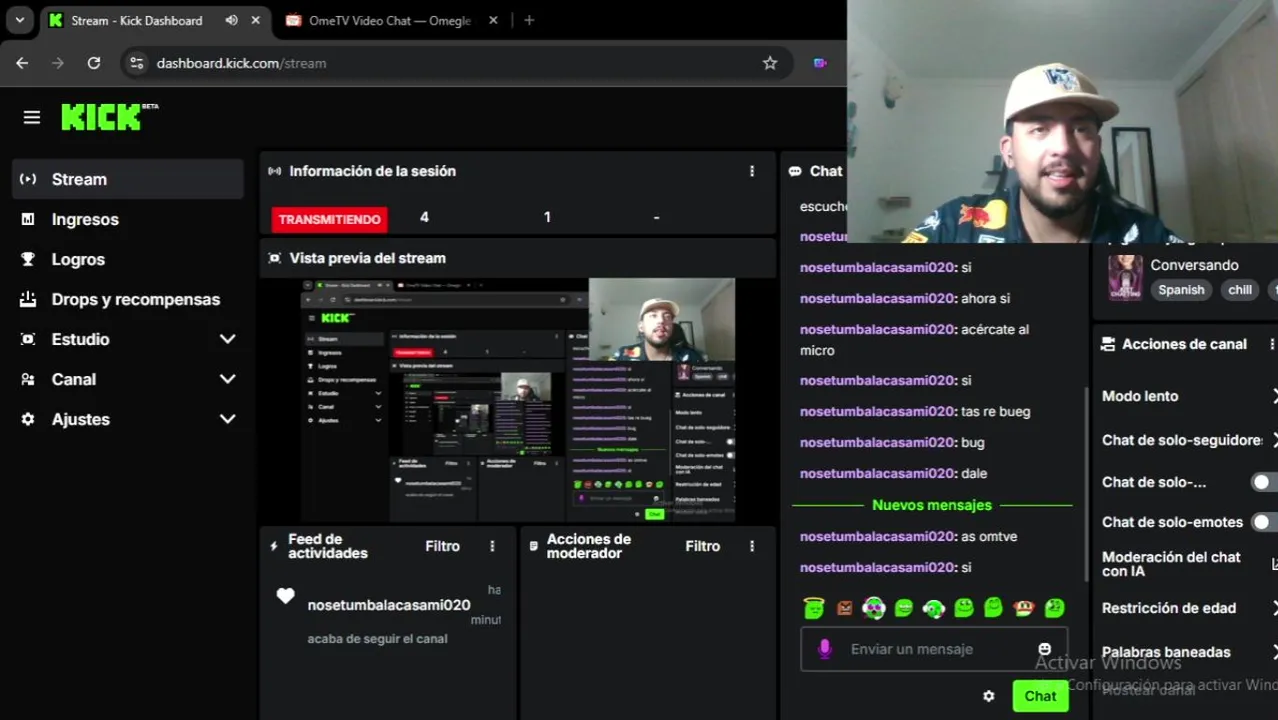Expand the Canal section chevron
The image size is (1278, 720).
228,379
